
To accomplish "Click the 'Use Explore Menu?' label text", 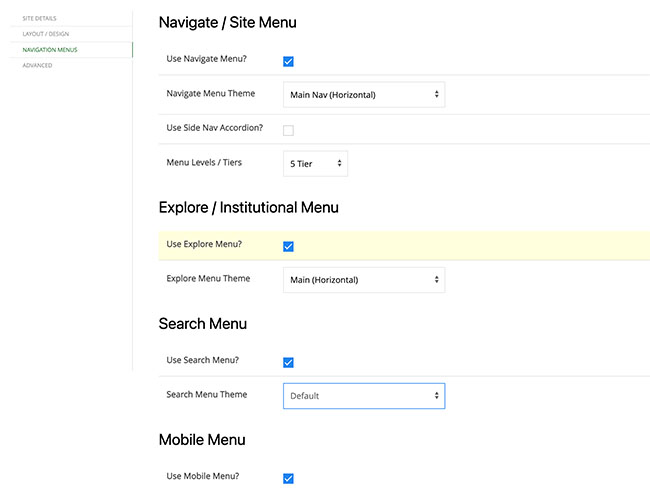I will click(x=204, y=244).
